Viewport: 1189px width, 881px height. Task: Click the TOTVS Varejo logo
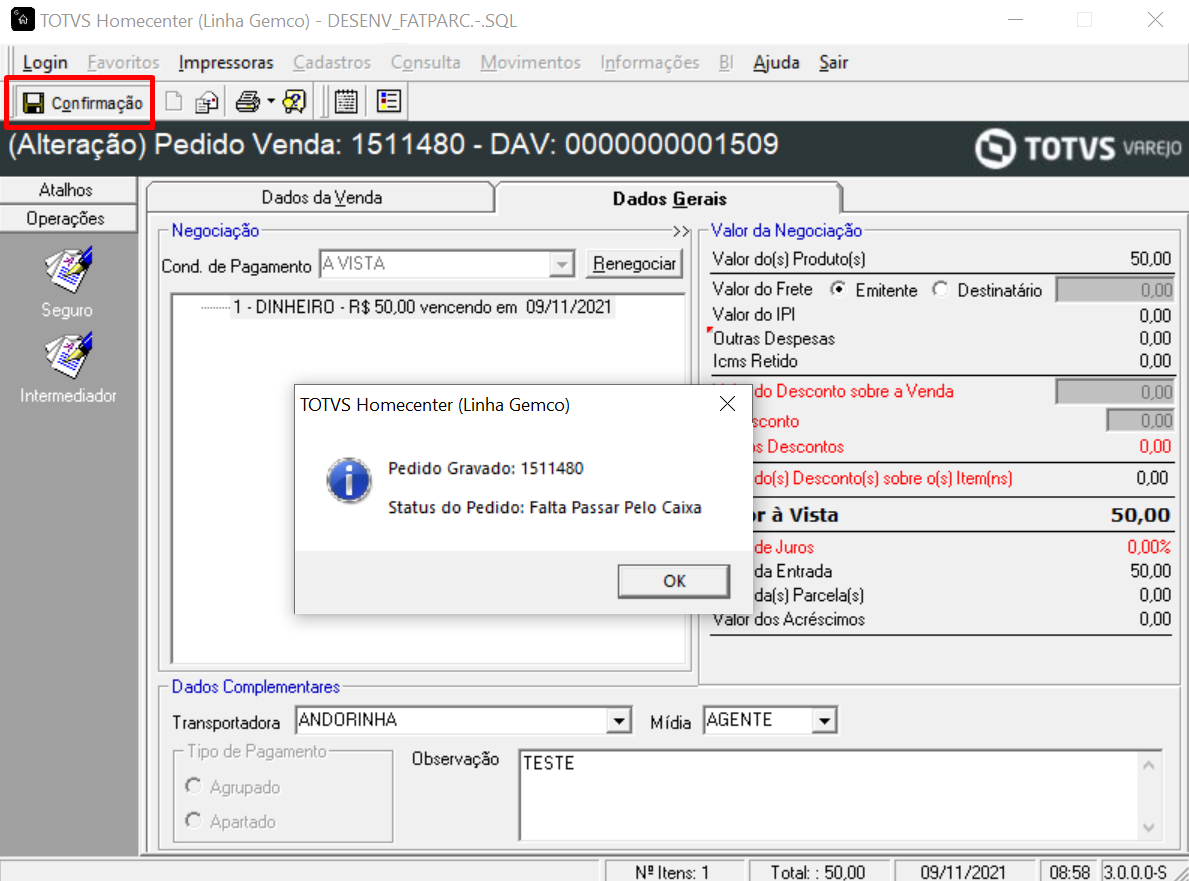click(1078, 148)
